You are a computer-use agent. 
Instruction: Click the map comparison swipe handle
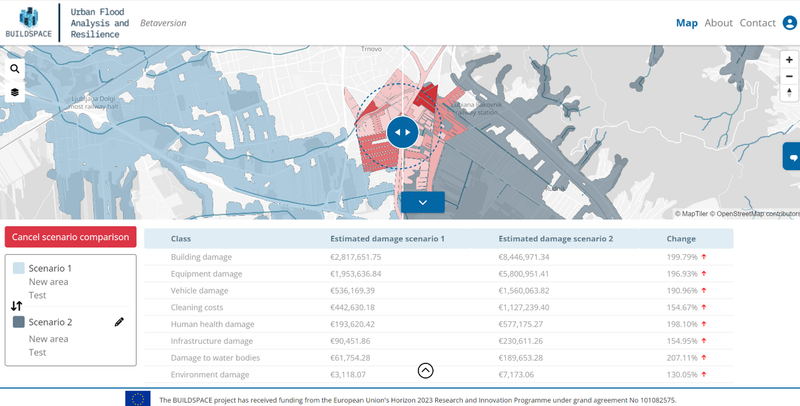pos(403,133)
